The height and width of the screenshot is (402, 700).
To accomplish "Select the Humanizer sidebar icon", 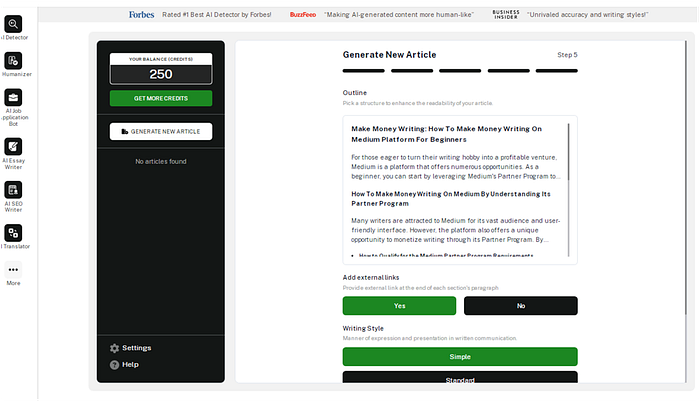I will (x=13, y=61).
